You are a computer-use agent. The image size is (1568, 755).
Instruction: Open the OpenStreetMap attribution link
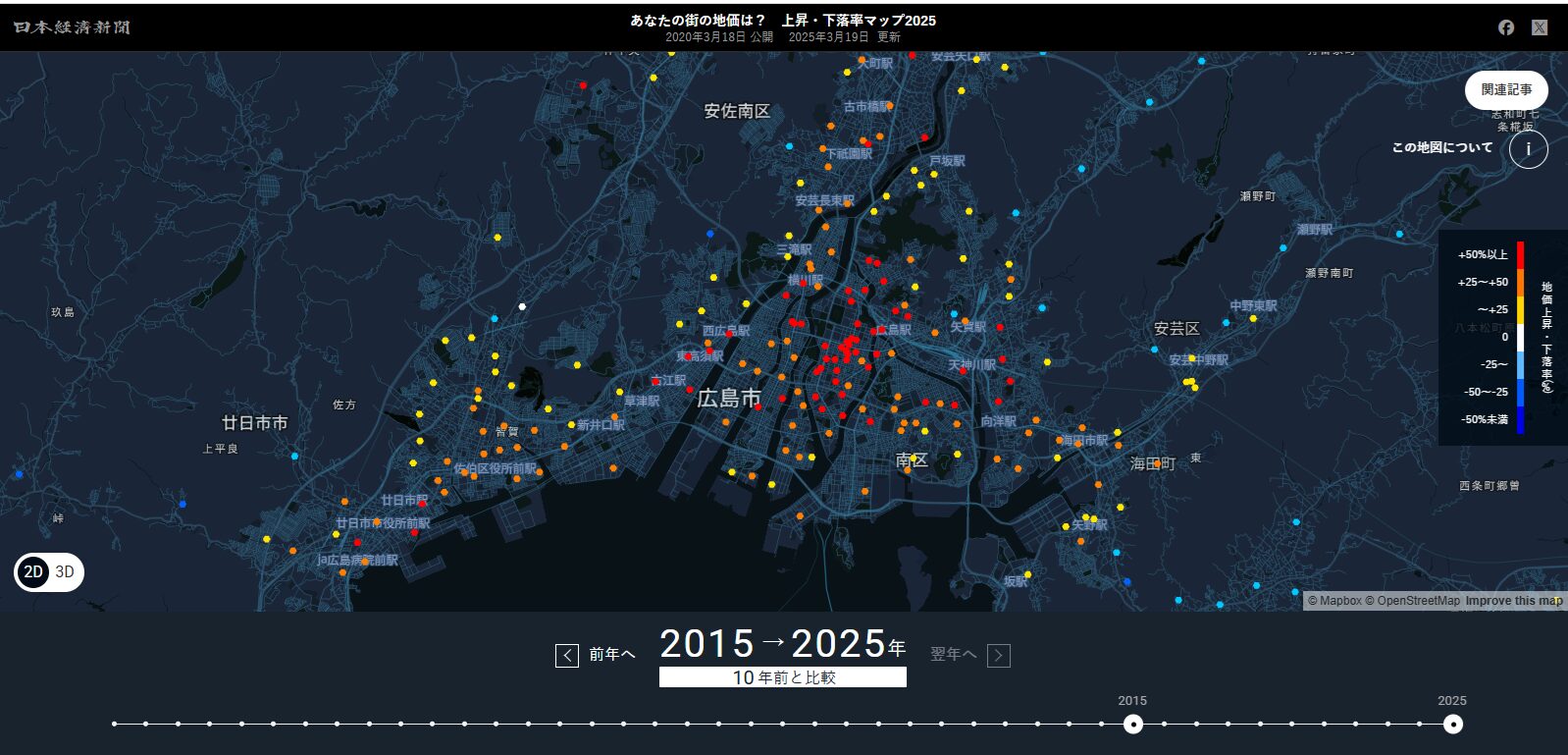1412,601
